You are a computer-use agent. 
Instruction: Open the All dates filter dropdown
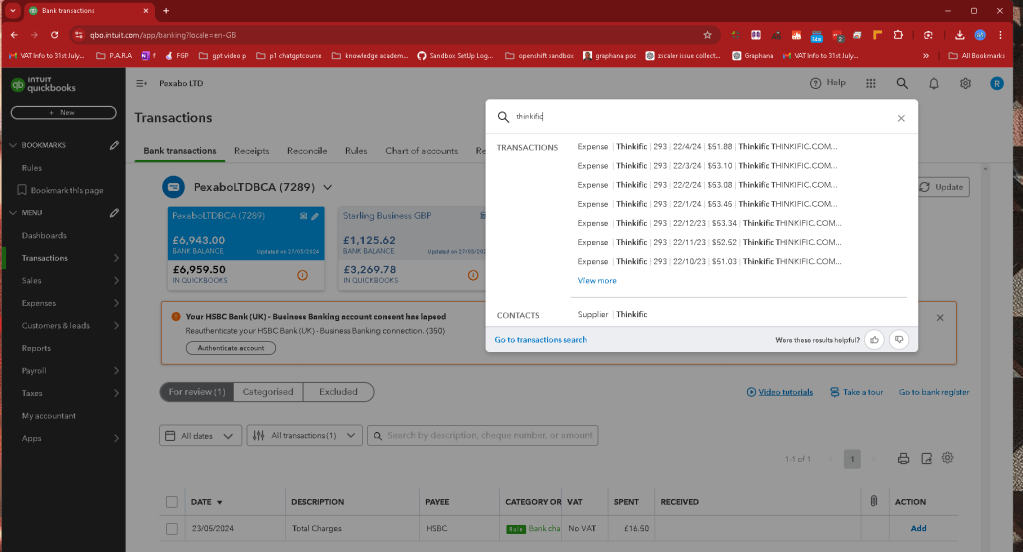[x=200, y=435]
